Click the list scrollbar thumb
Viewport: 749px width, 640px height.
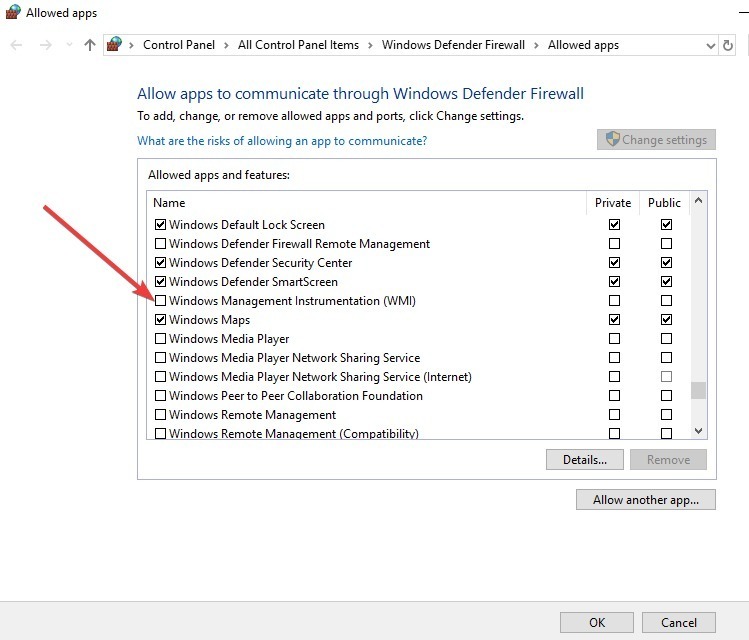click(x=698, y=390)
